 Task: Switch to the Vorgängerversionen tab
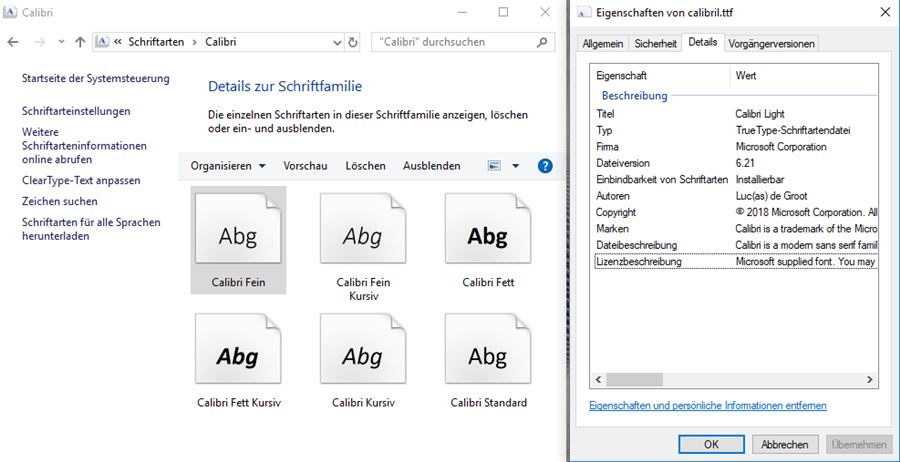[x=771, y=44]
